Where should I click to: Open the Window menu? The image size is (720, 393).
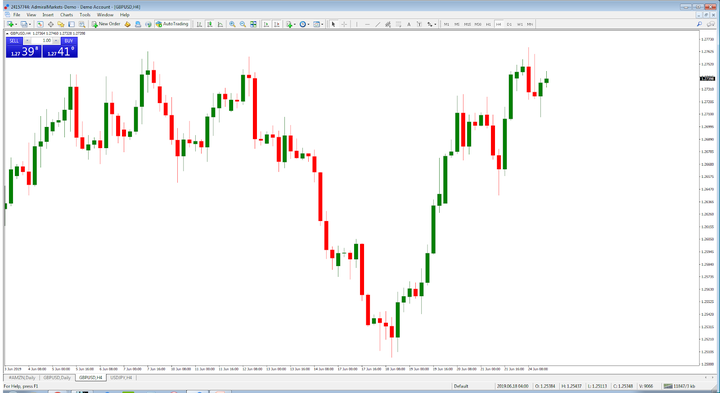pyautogui.click(x=105, y=15)
